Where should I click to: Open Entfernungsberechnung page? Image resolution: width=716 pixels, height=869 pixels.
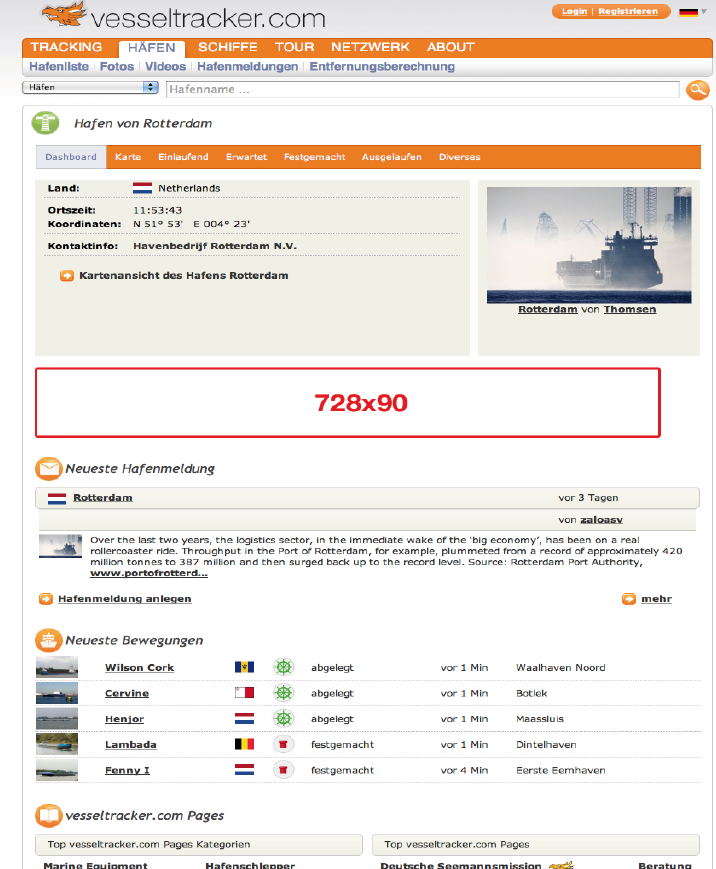point(382,67)
